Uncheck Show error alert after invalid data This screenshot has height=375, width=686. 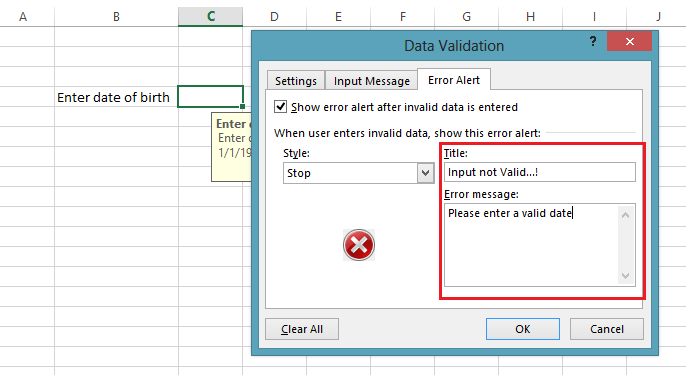pos(280,107)
